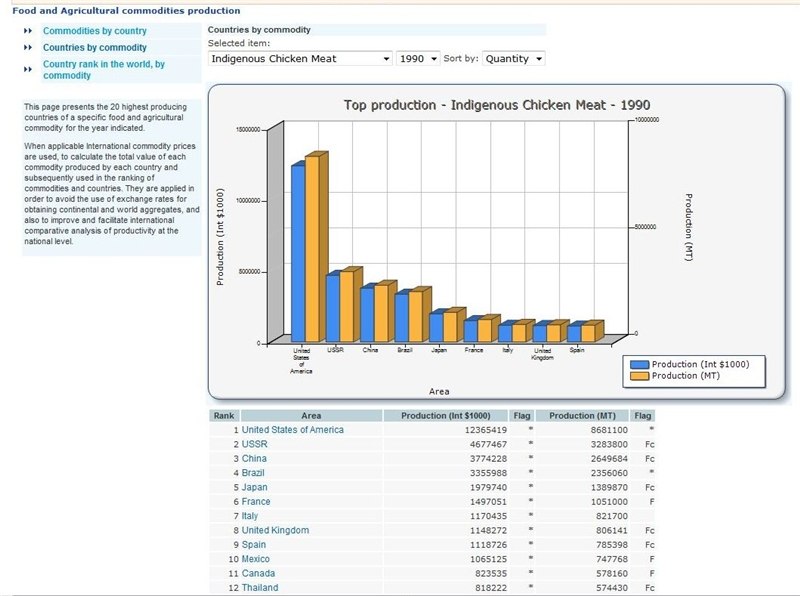Open the United Kingdom table link
Viewport: 800px width, 596px height.
[x=275, y=530]
